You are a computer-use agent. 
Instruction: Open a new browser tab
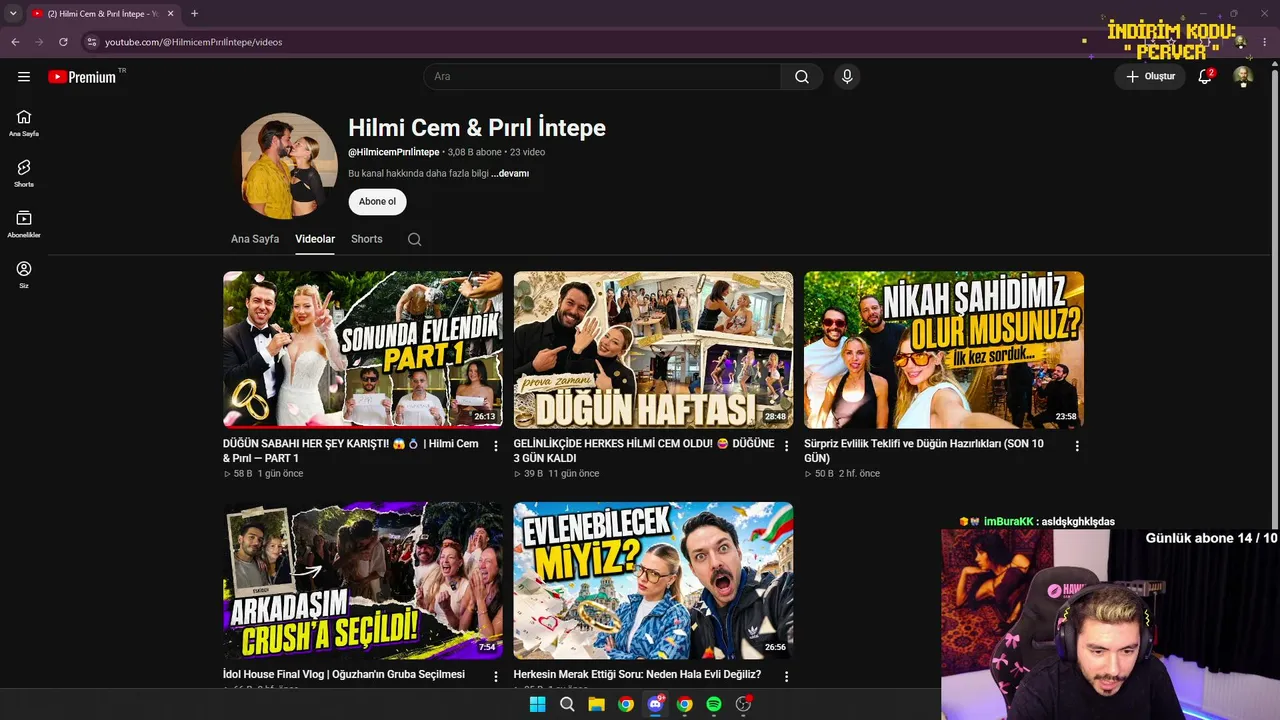click(194, 13)
